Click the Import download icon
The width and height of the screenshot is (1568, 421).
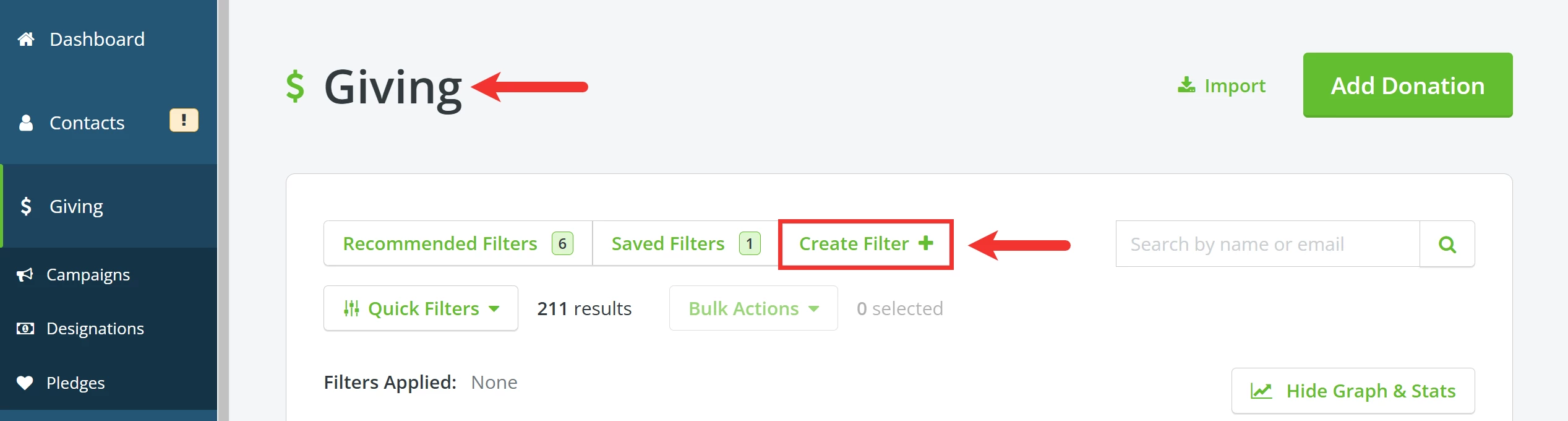click(1186, 85)
